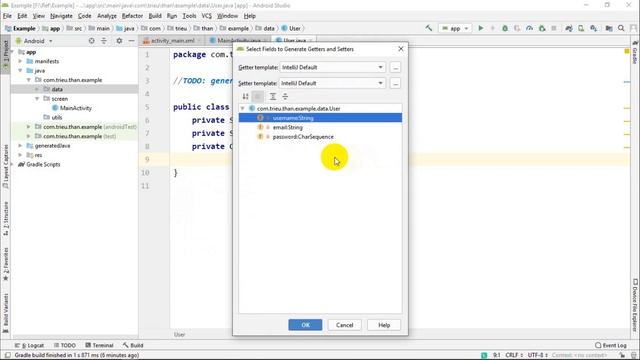The height and width of the screenshot is (360, 640).
Task: Click the Help button in dialog
Action: (x=384, y=325)
